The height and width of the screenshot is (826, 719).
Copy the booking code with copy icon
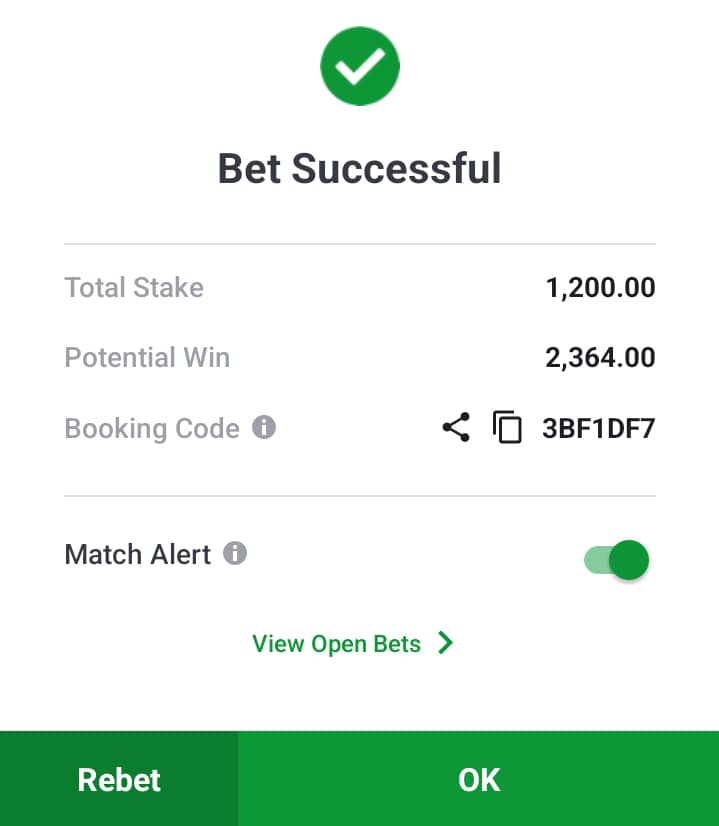point(507,429)
